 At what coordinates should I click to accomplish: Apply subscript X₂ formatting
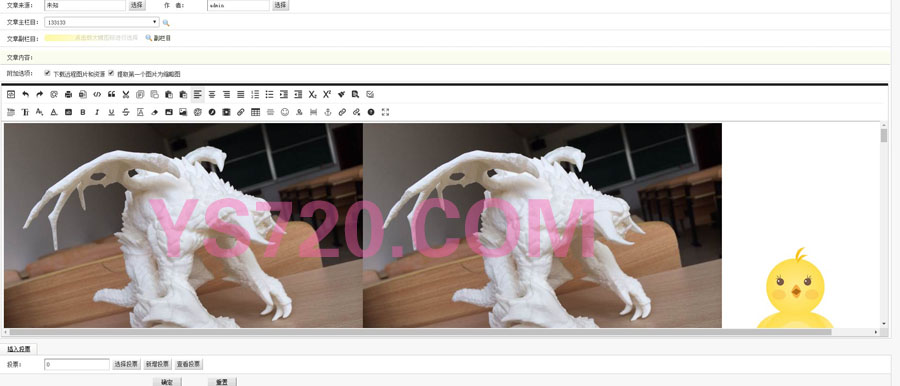pos(312,94)
